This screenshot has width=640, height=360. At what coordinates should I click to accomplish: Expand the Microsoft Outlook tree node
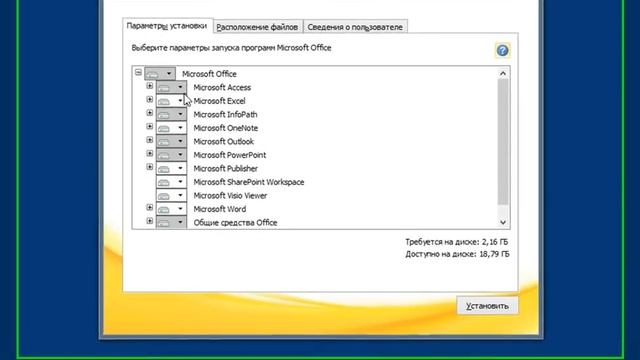click(x=150, y=140)
